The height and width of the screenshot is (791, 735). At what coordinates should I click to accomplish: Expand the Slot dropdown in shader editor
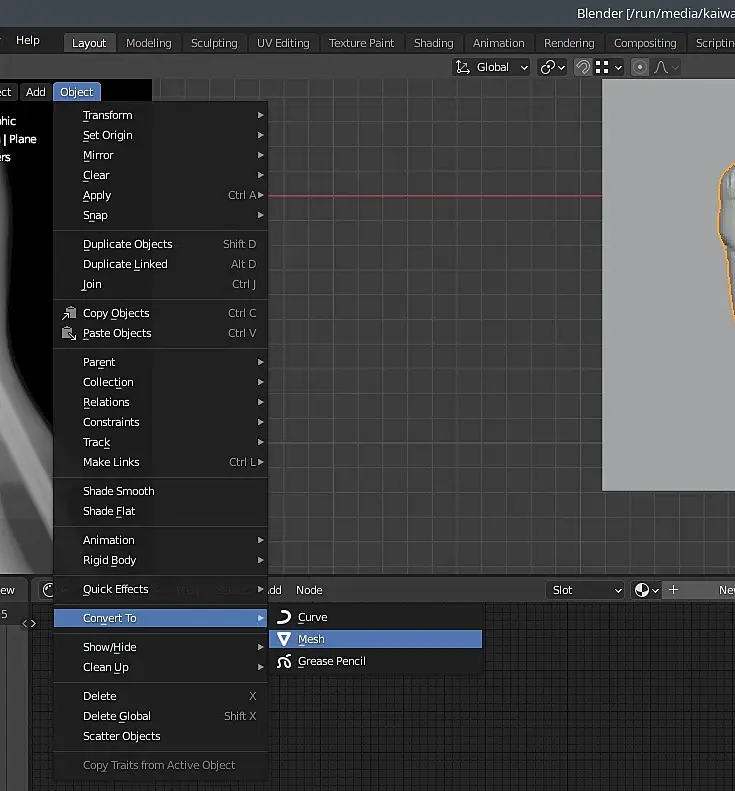(585, 590)
